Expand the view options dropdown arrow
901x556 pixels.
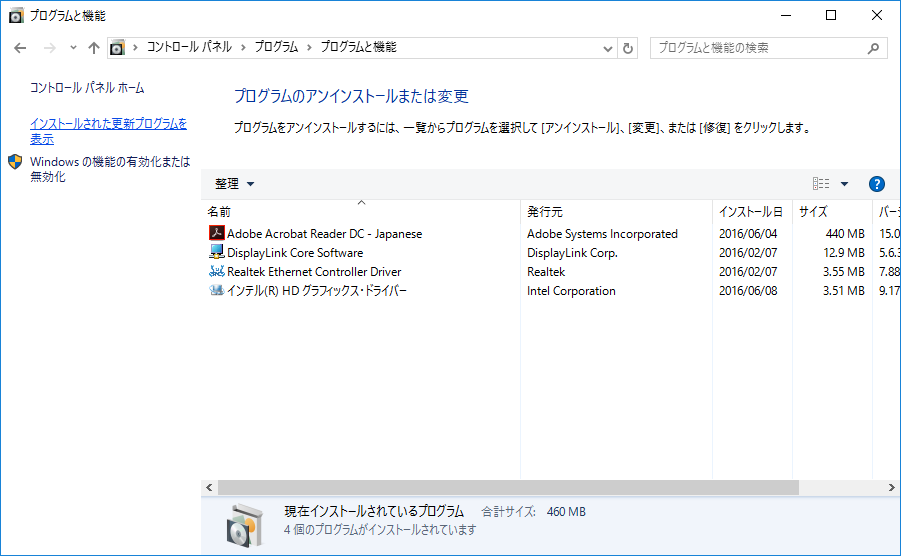[x=844, y=184]
